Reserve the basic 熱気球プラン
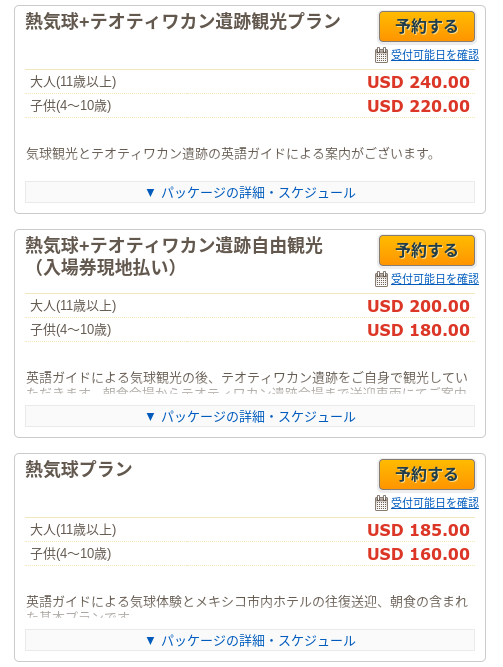 (427, 474)
